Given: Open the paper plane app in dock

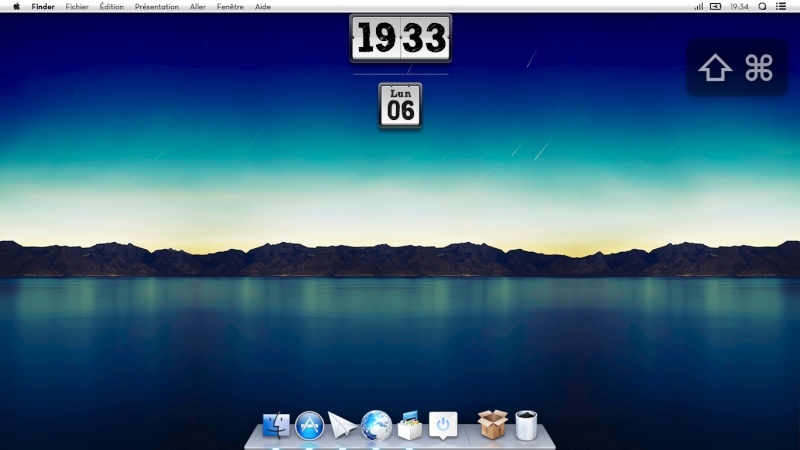Looking at the screenshot, I should pos(342,426).
